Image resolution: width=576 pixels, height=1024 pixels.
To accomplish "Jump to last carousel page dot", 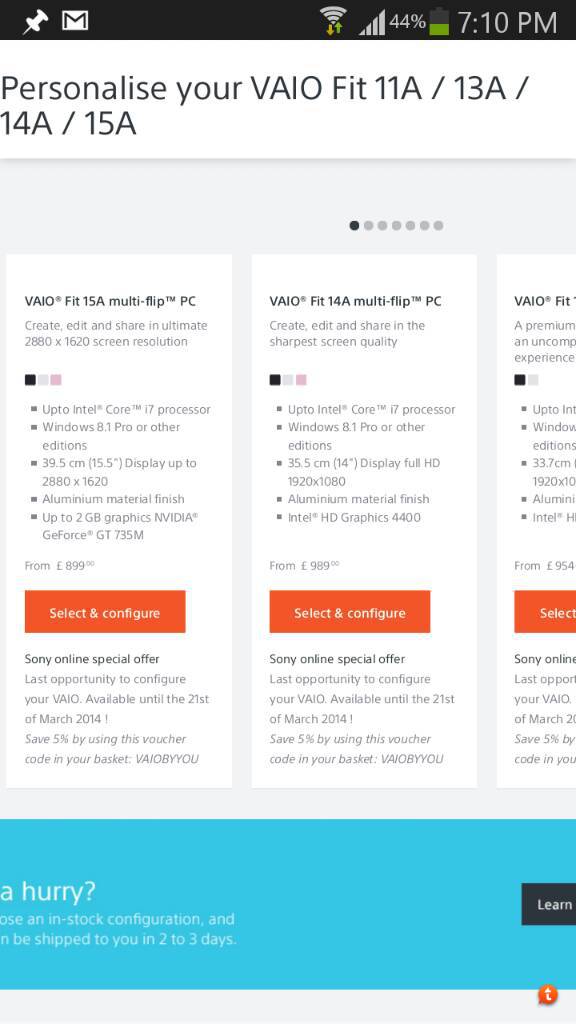I will point(438,225).
